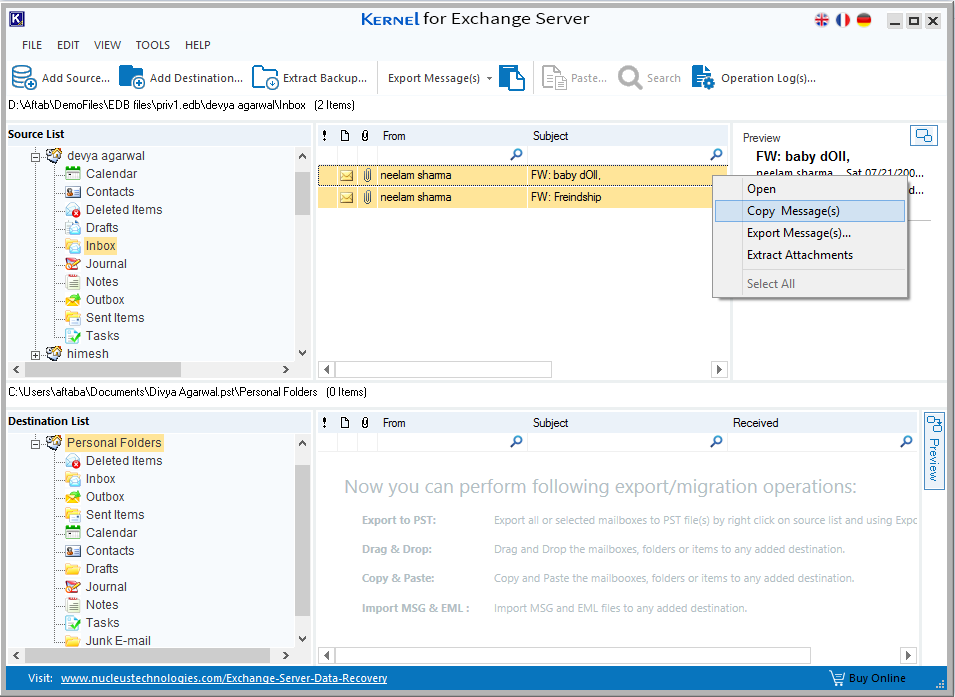Image resolution: width=955 pixels, height=697 pixels.
Task: Collapse the Personal Folders node
Action: tap(35, 444)
